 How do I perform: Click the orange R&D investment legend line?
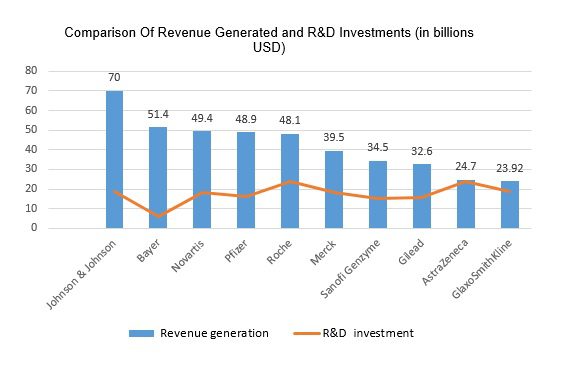(x=306, y=334)
